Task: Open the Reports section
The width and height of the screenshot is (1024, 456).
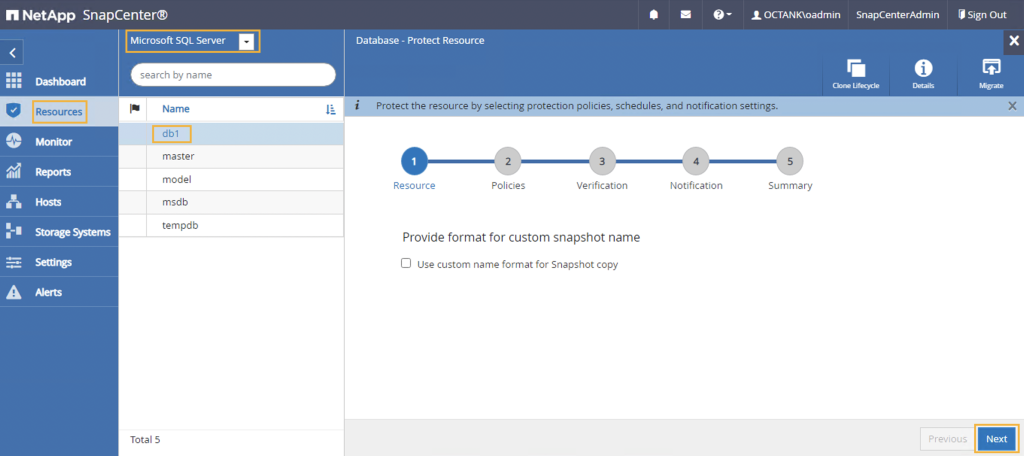Action: pos(53,172)
